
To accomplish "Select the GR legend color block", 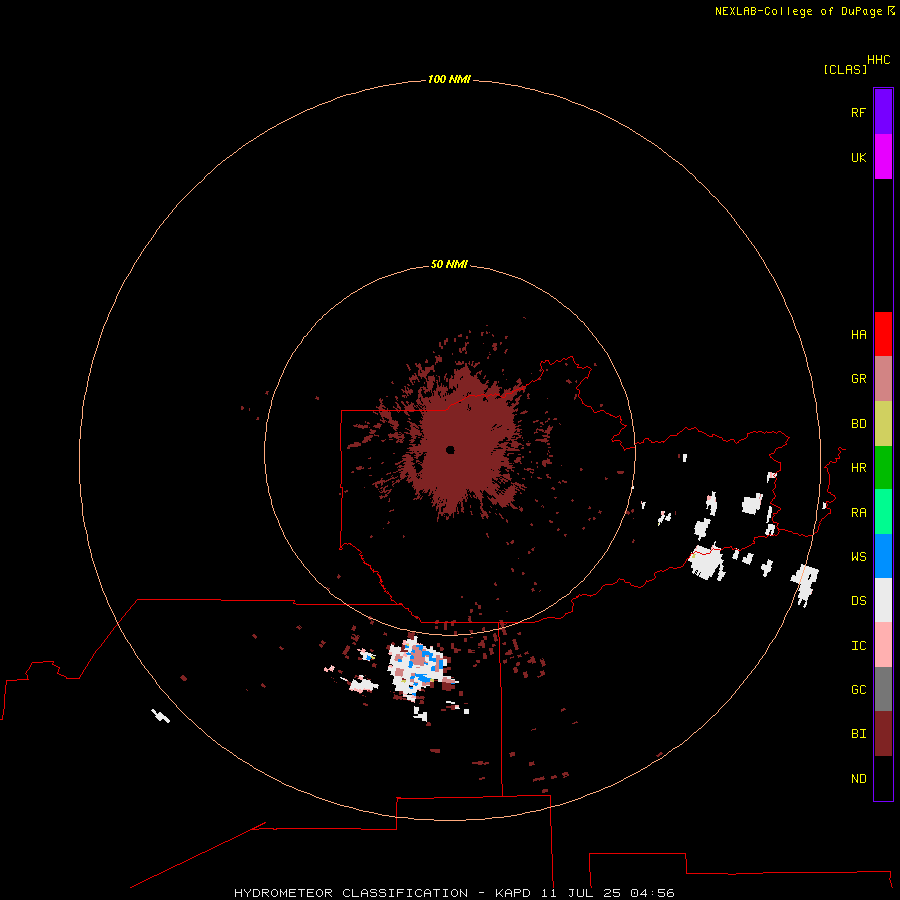I will point(883,379).
